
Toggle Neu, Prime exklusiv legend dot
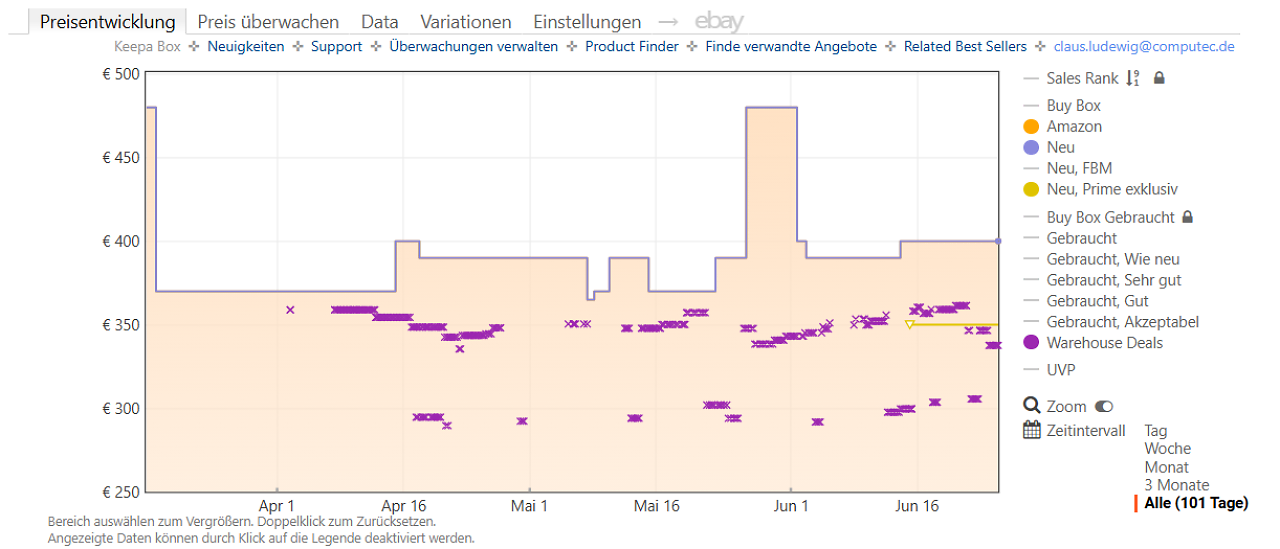1032,190
